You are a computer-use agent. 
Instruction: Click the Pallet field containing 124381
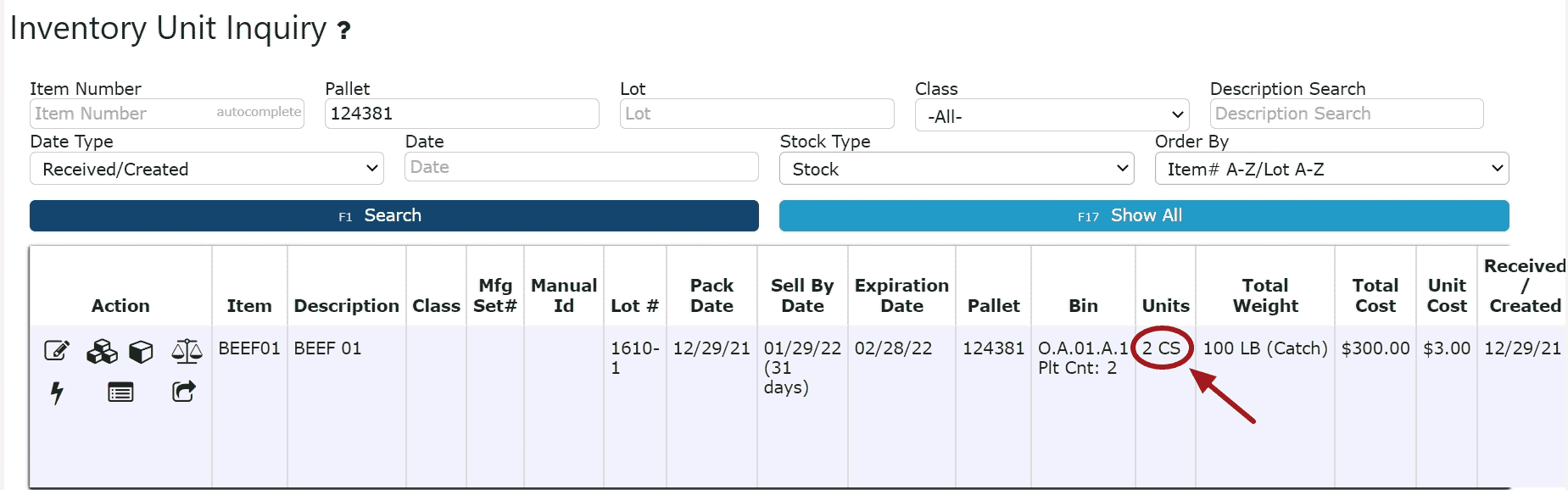click(461, 114)
